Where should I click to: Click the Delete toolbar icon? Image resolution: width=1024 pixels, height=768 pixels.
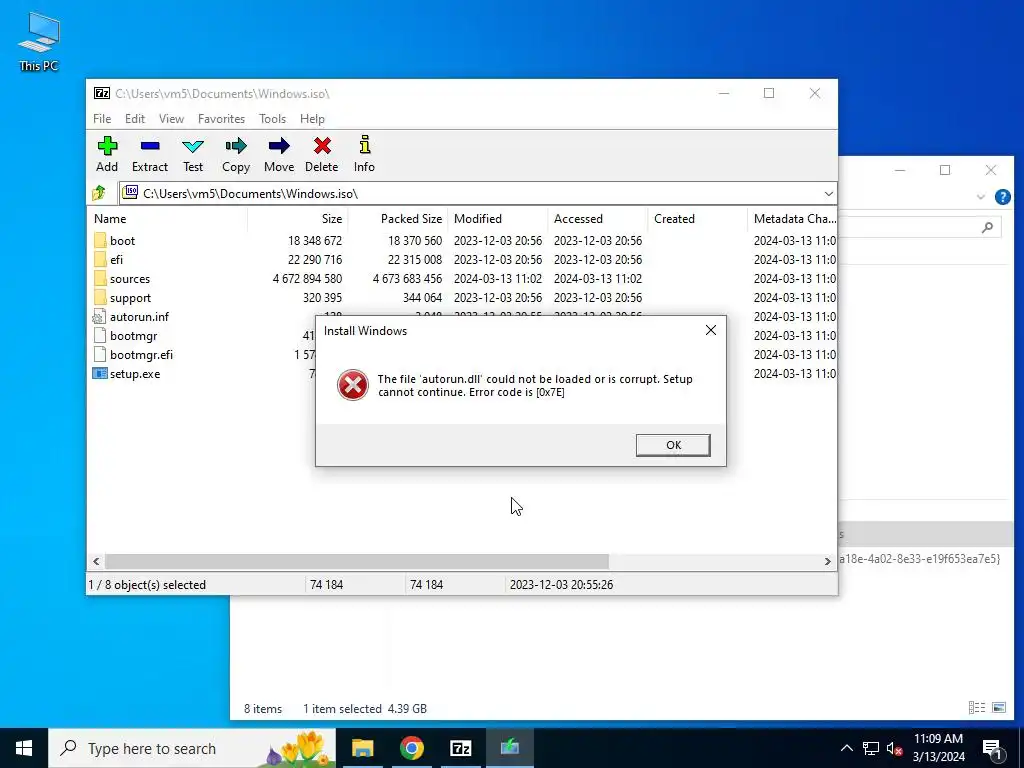(322, 146)
